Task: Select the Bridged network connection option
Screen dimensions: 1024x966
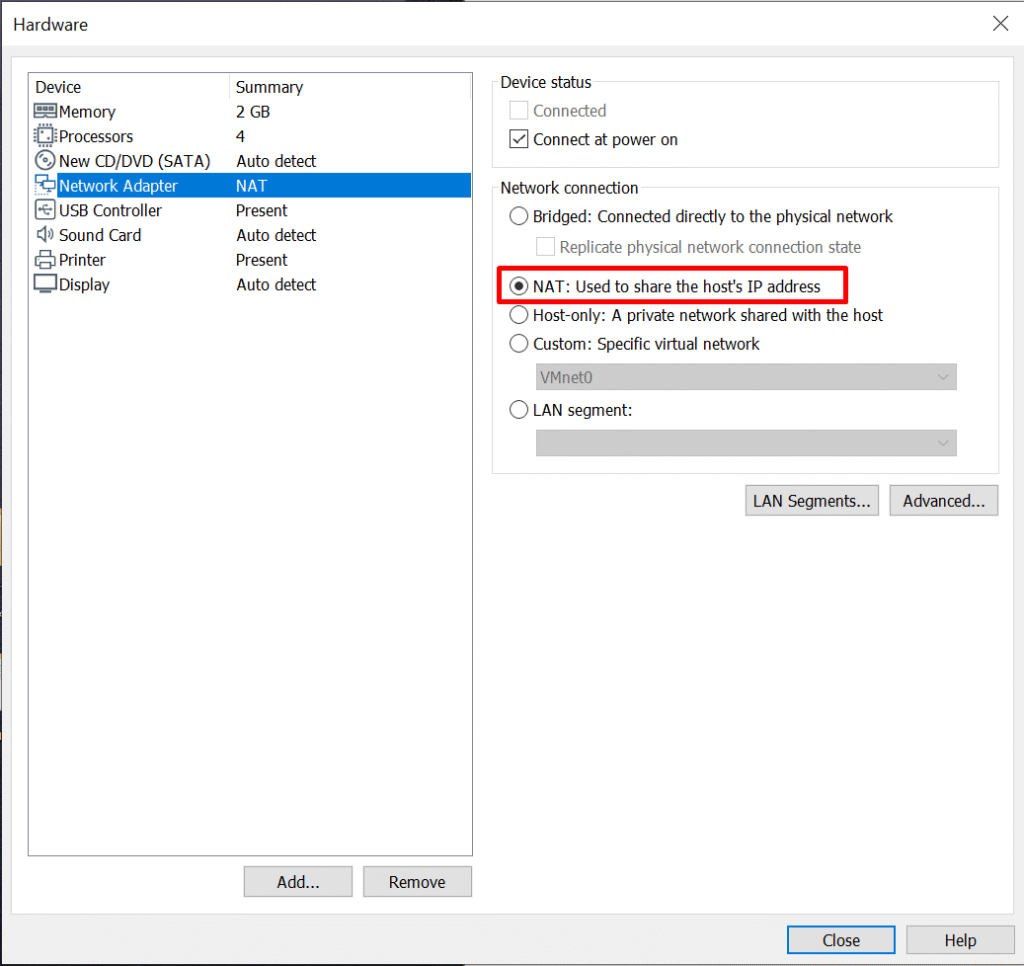Action: (519, 216)
